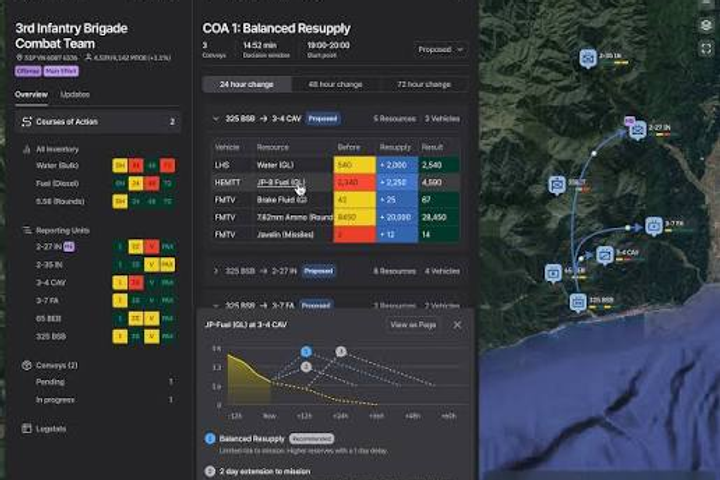Click the Proposed badge on 2-27 IN convoy
The image size is (720, 480).
coord(318,271)
